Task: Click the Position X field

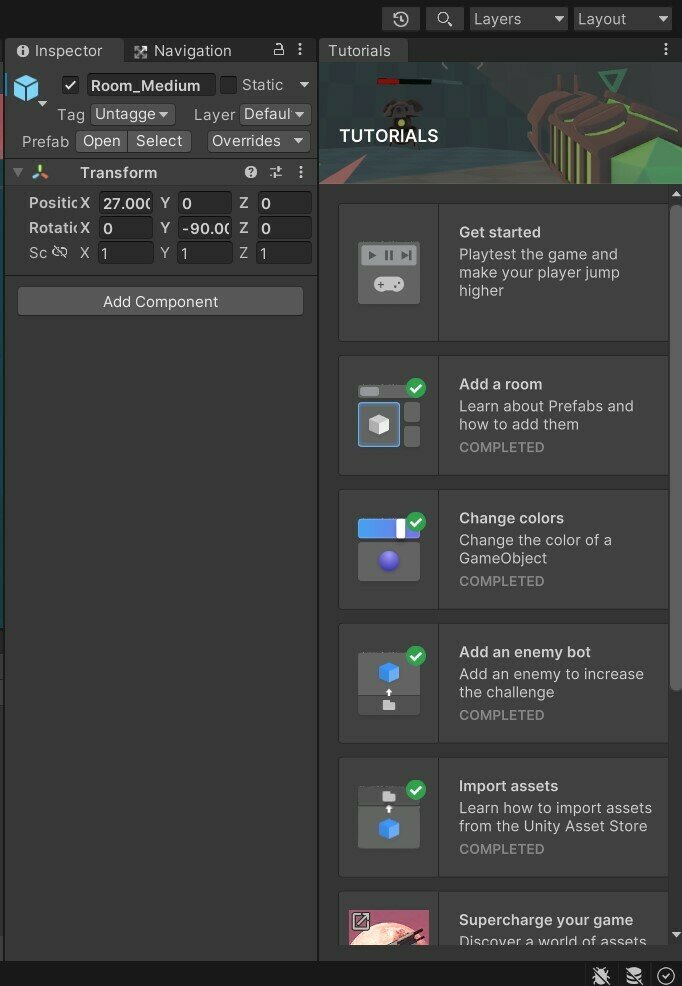Action: pos(126,203)
